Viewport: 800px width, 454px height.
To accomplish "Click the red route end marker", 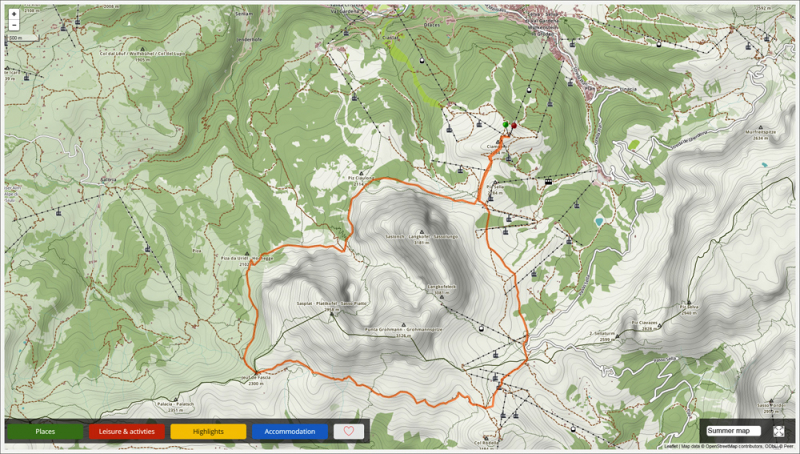I will tap(514, 126).
